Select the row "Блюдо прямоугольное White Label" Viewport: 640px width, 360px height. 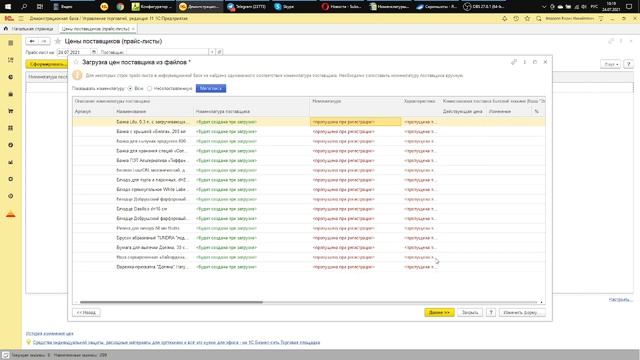click(x=309, y=189)
